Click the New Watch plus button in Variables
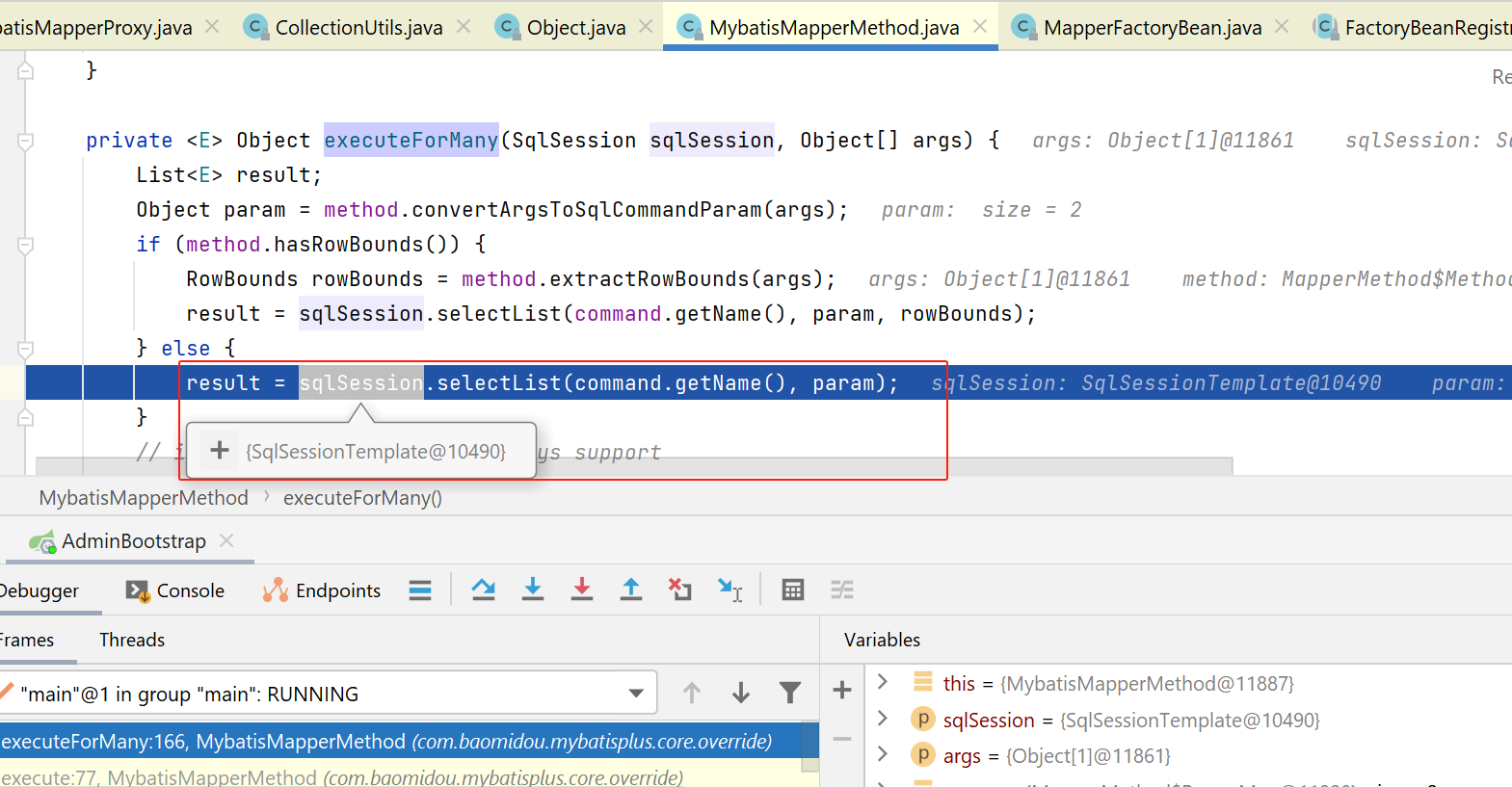The height and width of the screenshot is (787, 1512). (841, 690)
